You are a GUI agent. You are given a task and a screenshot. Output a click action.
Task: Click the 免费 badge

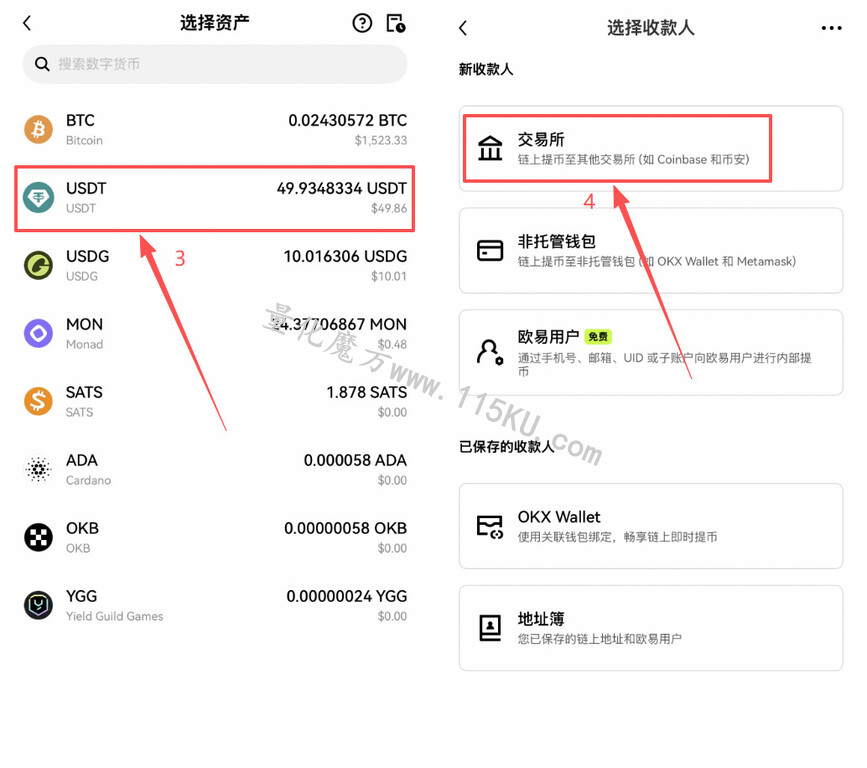(598, 337)
